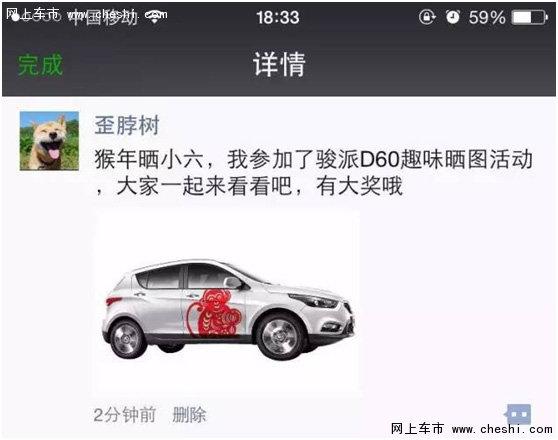
Task: Tap the 网上车市 watermark at top left
Action: pyautogui.click(x=32, y=14)
